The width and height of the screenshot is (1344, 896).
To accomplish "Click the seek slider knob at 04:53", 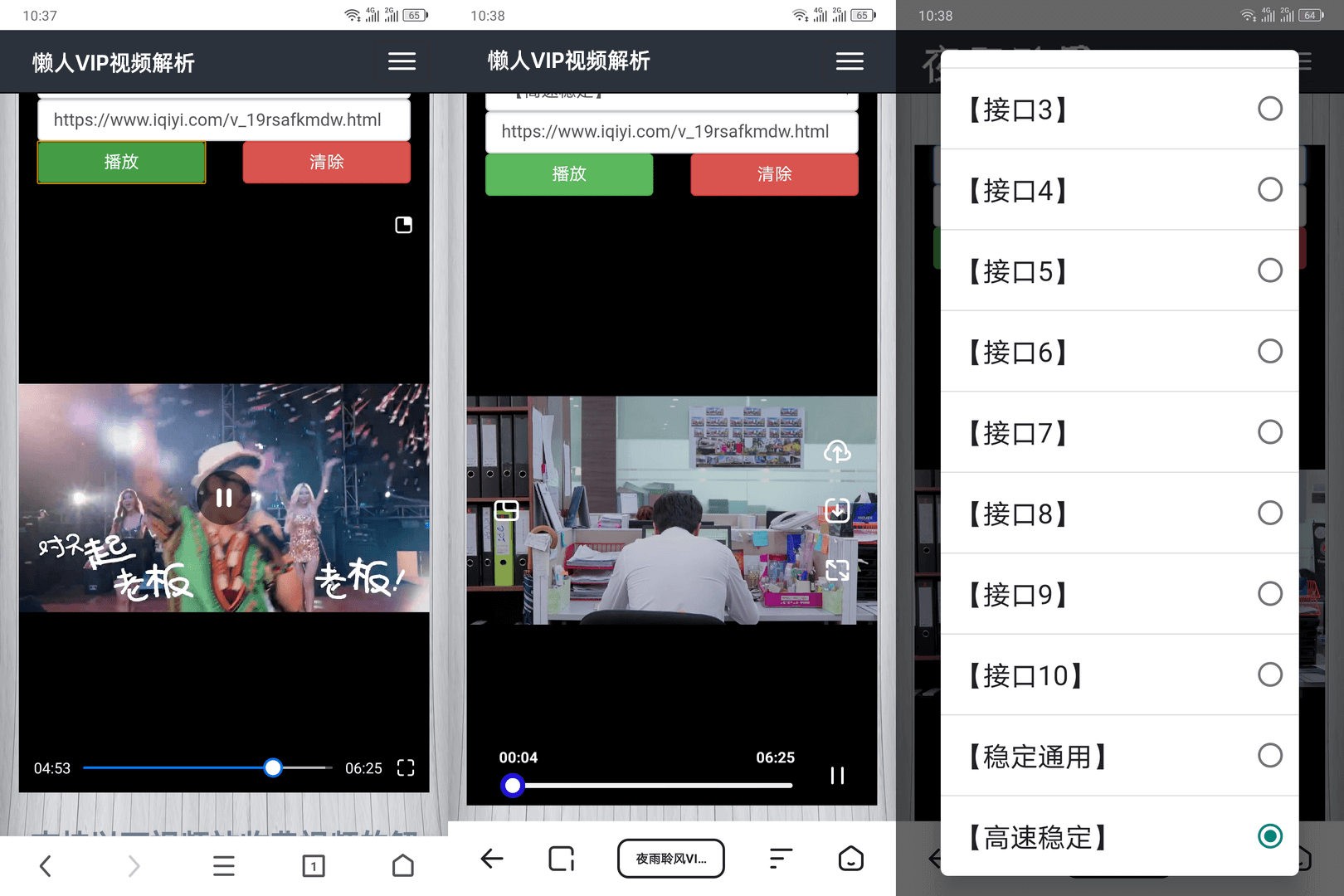I will [273, 768].
